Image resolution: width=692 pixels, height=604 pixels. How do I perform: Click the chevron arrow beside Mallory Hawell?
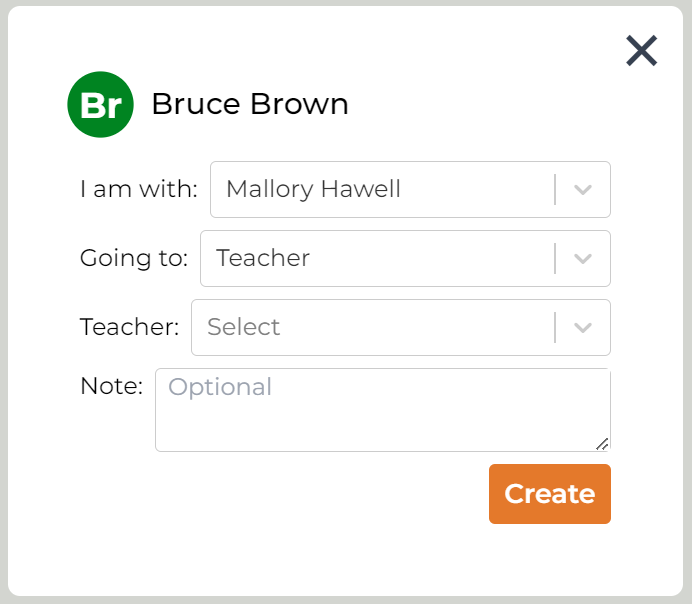(583, 189)
